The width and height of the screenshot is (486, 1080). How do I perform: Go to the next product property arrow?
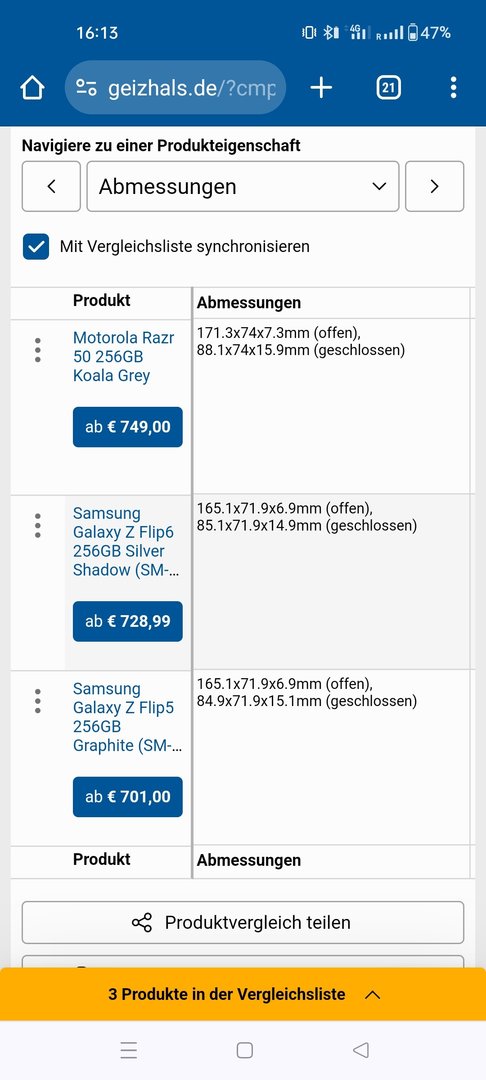[x=434, y=186]
